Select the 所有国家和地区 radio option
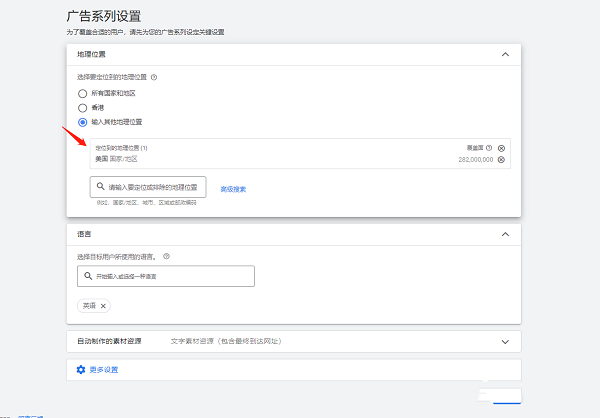 click(83, 93)
